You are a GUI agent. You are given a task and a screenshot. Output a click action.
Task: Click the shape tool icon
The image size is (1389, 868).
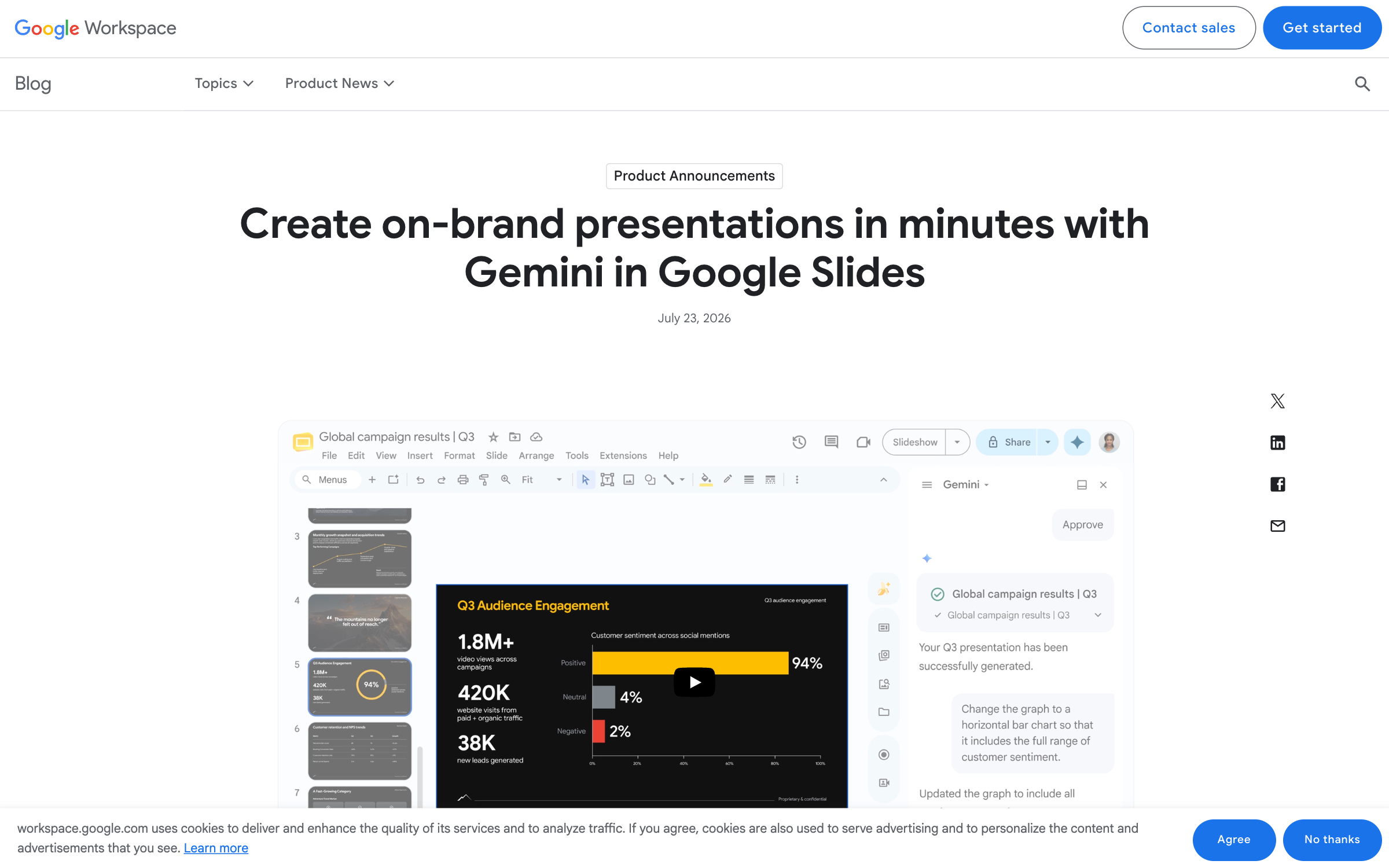[x=650, y=480]
